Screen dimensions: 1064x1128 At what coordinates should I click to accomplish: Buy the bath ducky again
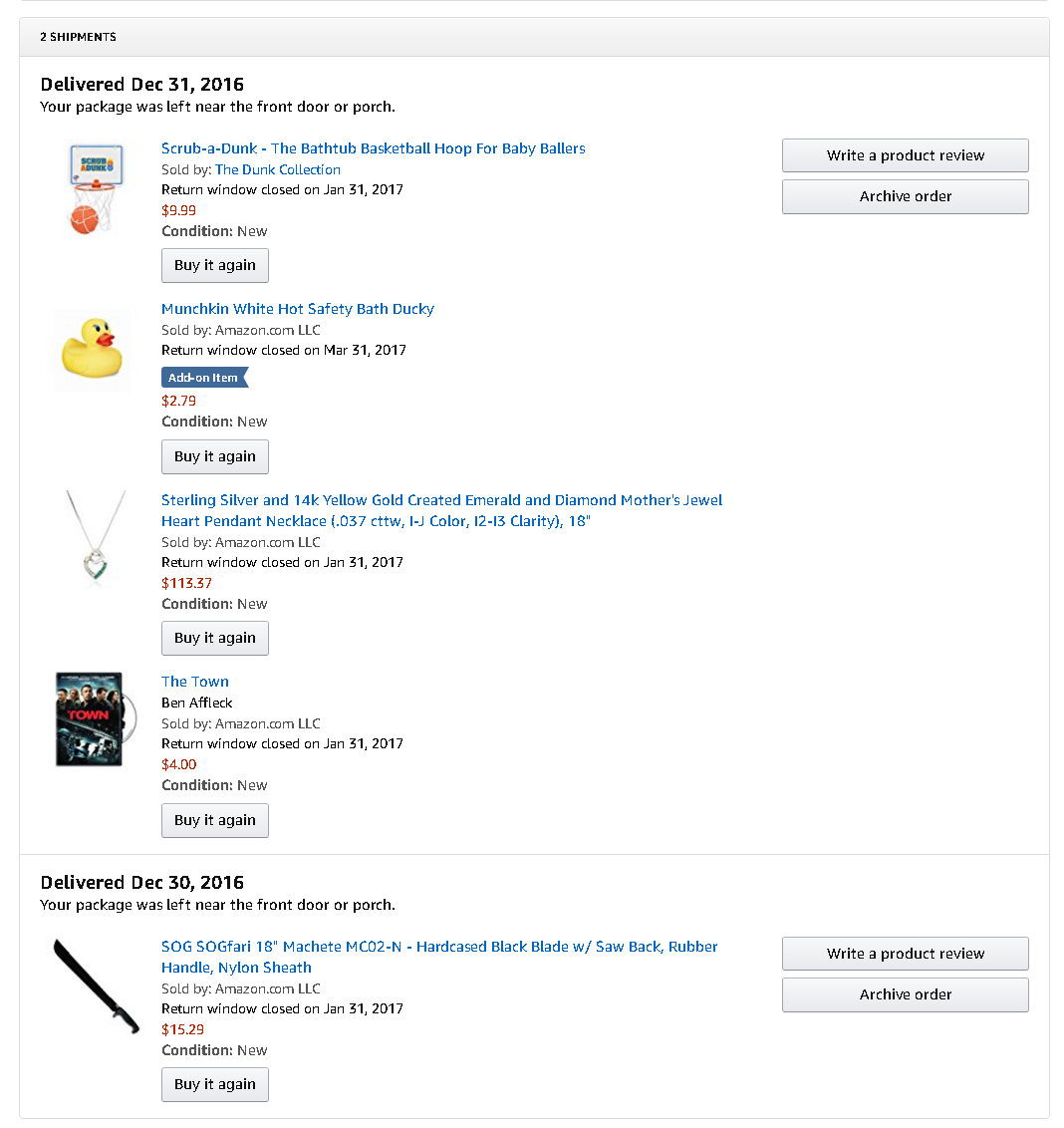pos(215,456)
